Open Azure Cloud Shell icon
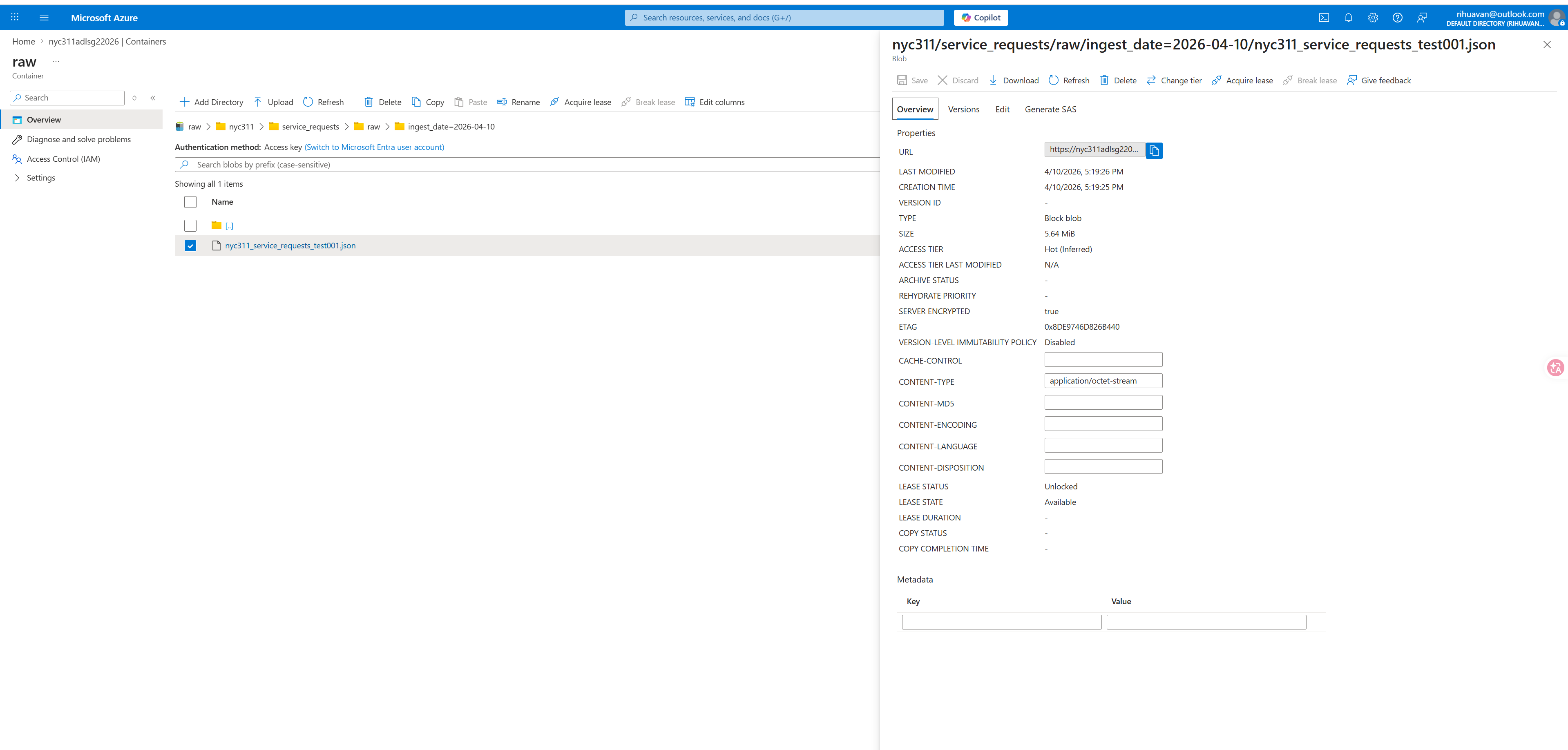This screenshot has width=1568, height=750. coord(1324,18)
